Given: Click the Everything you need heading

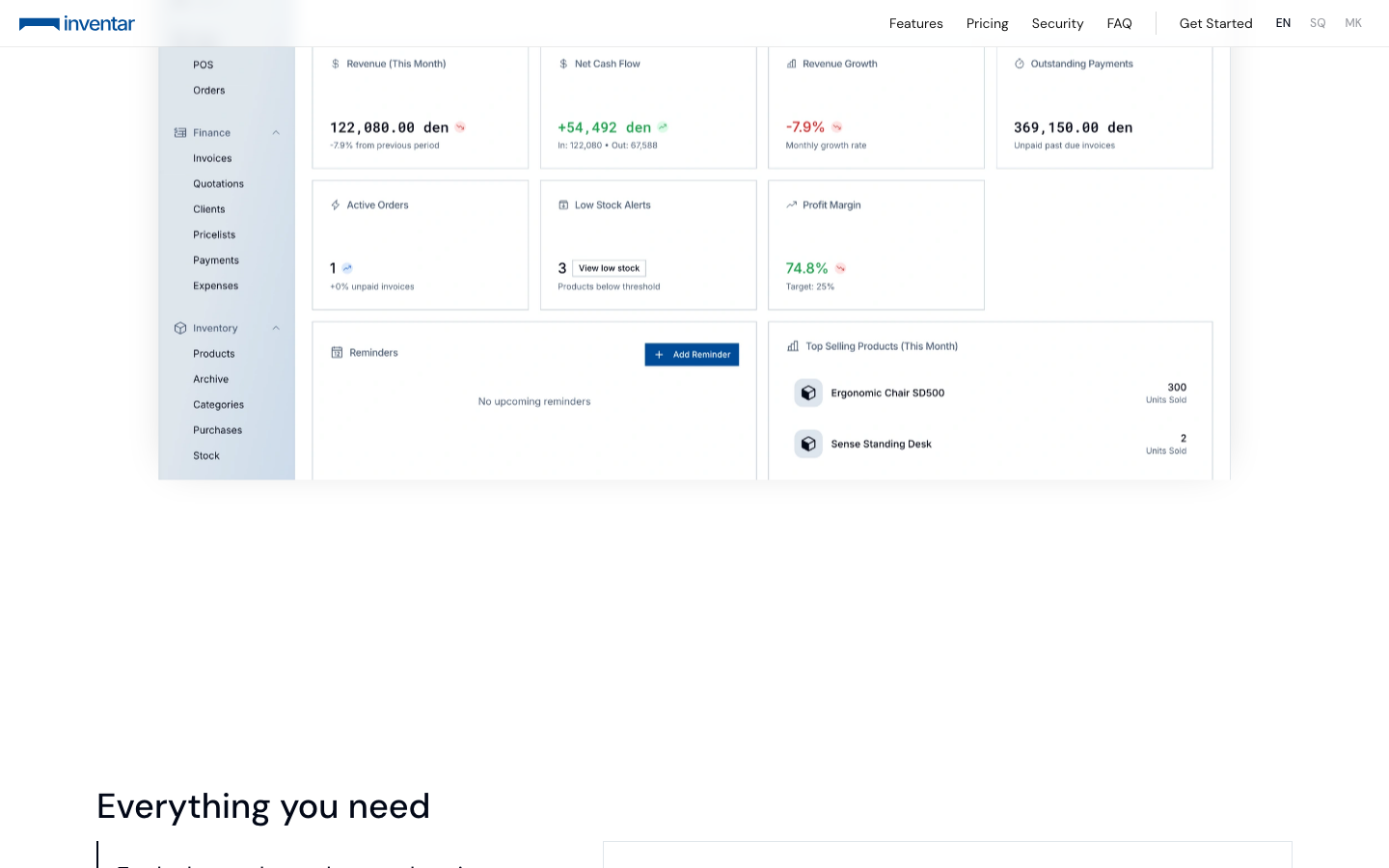Looking at the screenshot, I should [263, 806].
